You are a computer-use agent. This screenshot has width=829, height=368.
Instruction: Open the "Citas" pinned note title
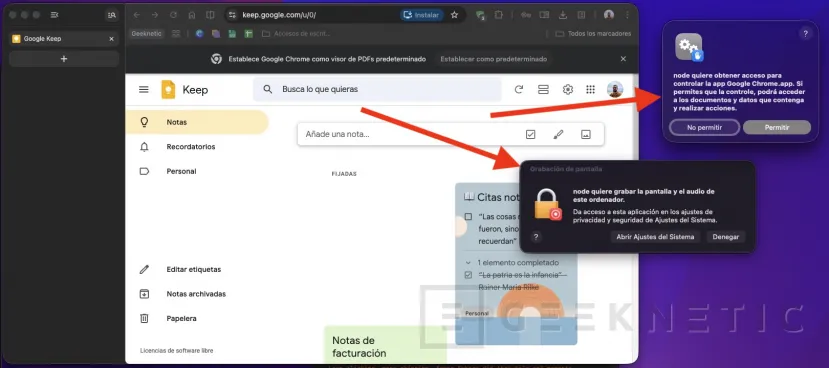click(x=492, y=197)
